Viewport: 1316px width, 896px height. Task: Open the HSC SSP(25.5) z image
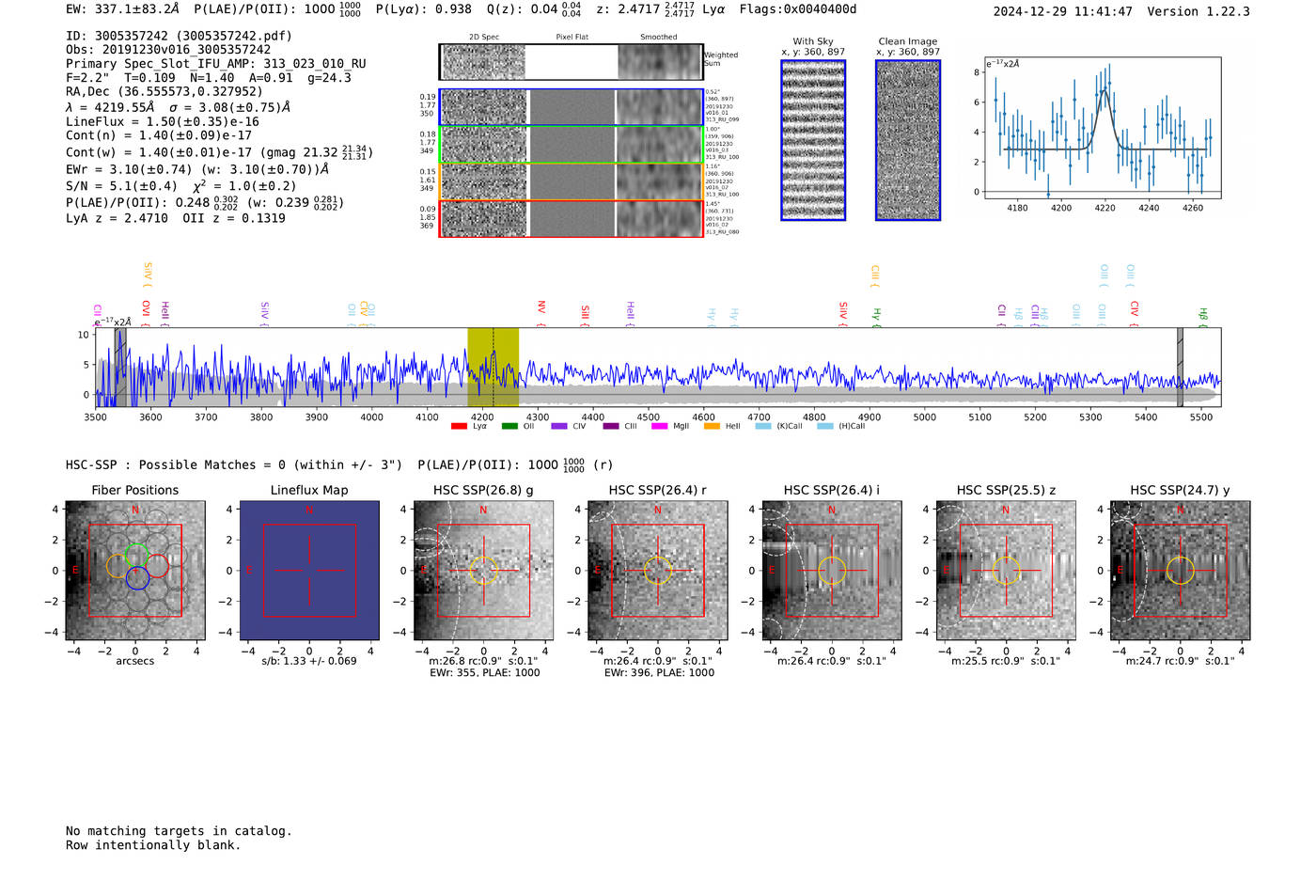(x=1006, y=571)
